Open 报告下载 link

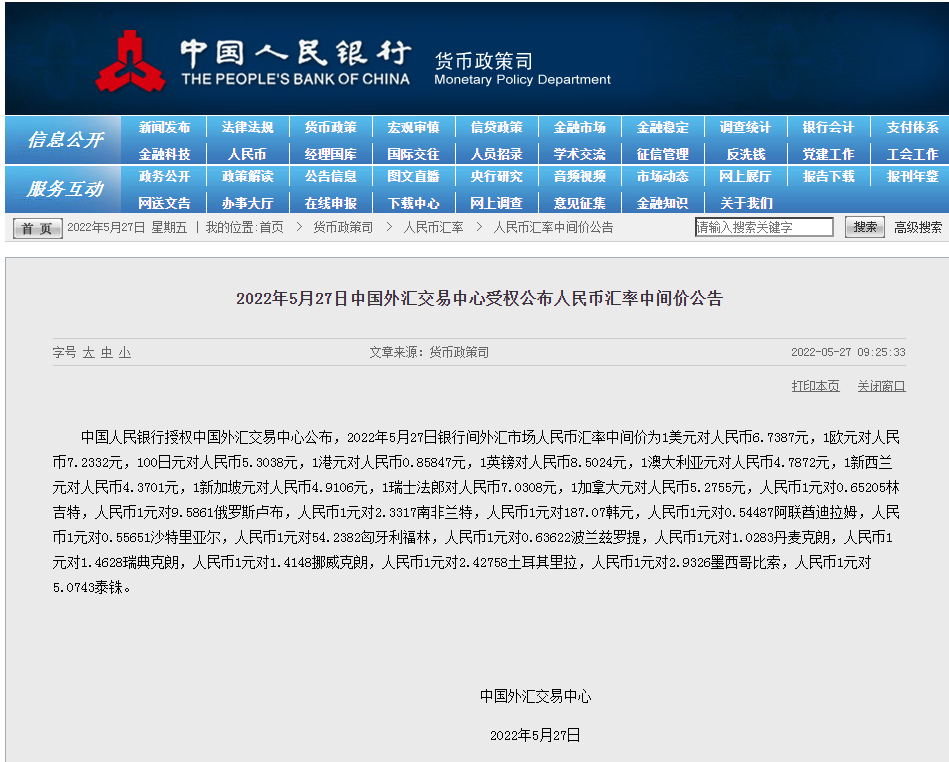tap(828, 177)
